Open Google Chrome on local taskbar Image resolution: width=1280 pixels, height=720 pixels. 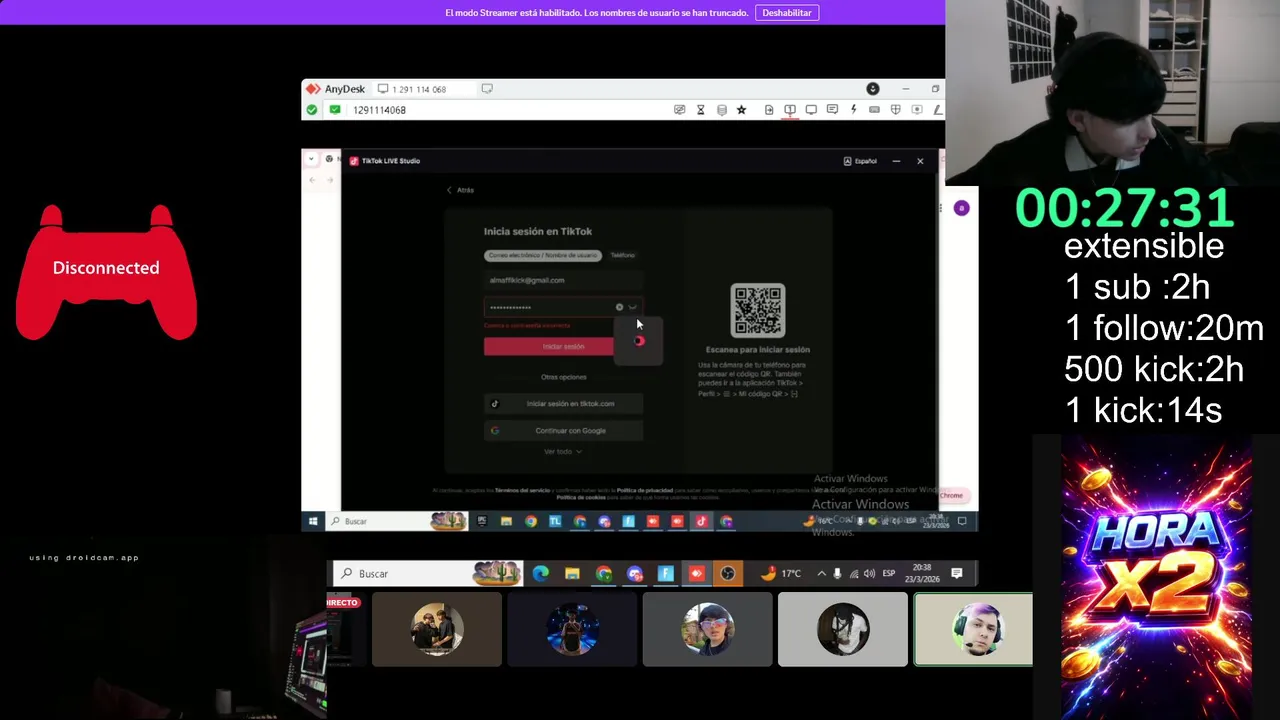pos(604,574)
